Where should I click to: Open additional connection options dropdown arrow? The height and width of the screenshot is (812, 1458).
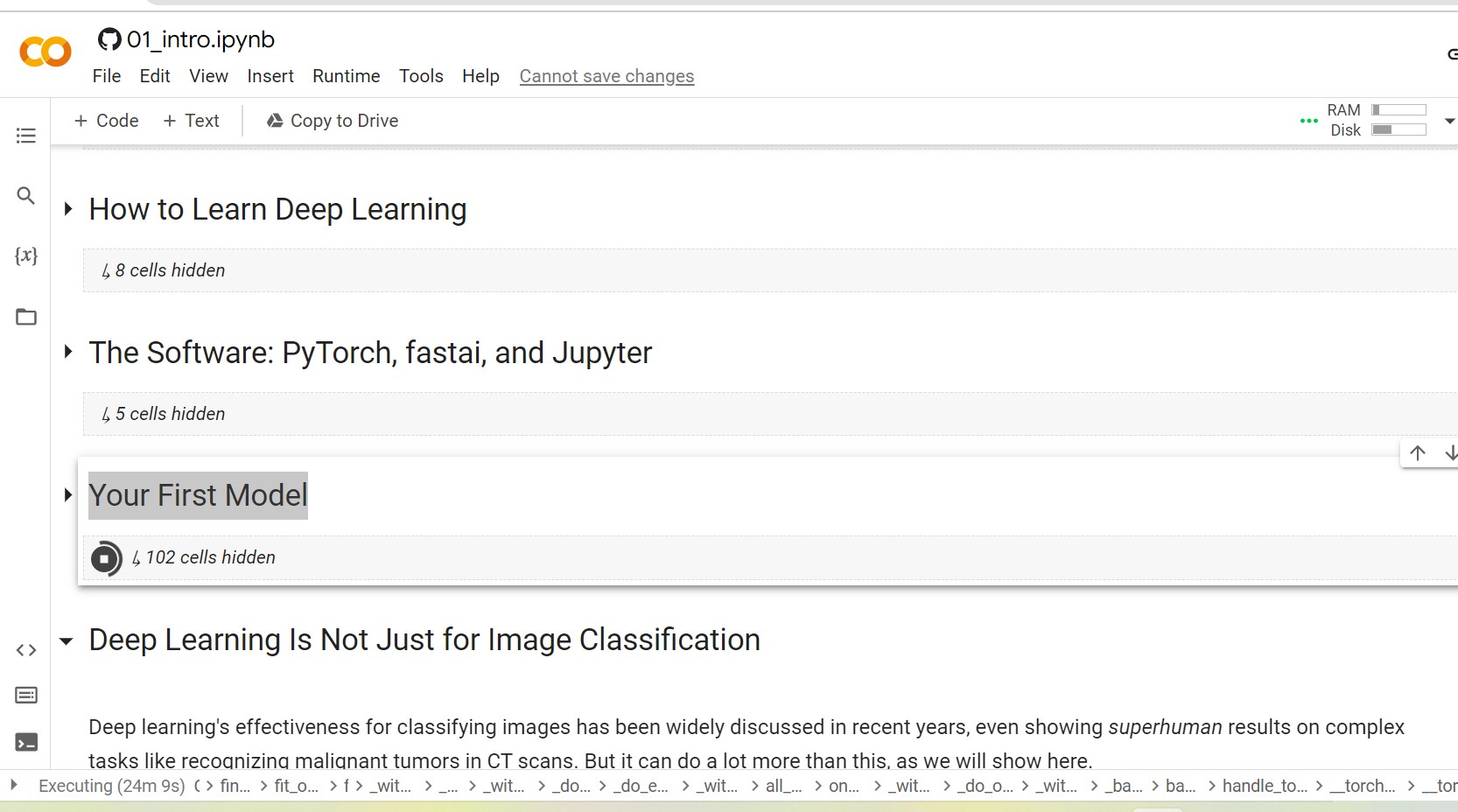[x=1450, y=122]
